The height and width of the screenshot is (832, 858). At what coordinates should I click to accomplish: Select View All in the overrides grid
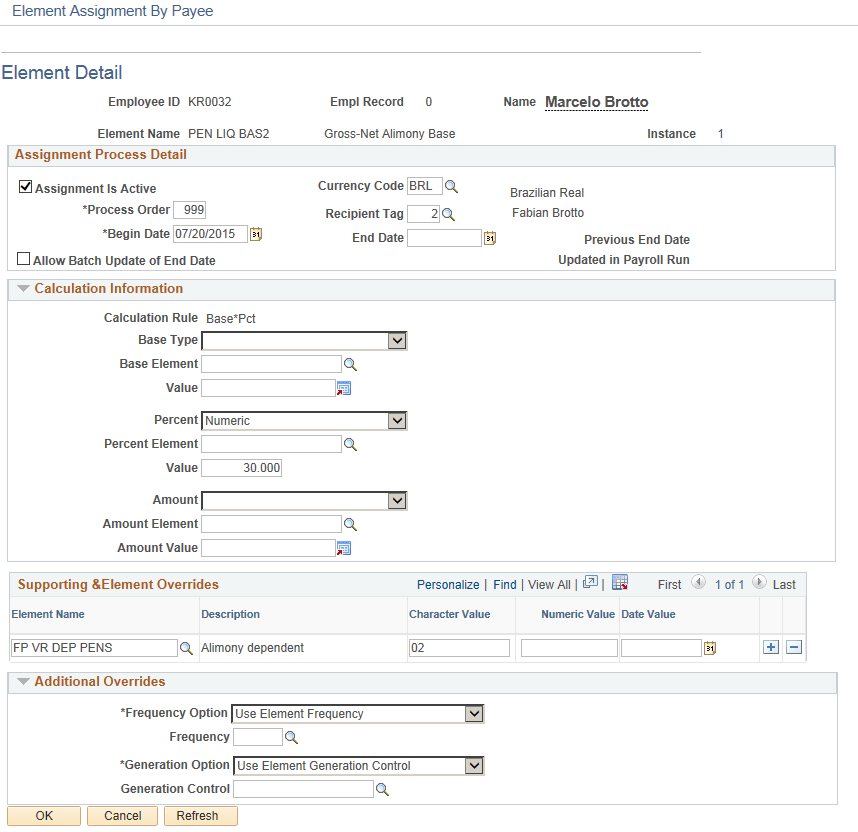549,584
